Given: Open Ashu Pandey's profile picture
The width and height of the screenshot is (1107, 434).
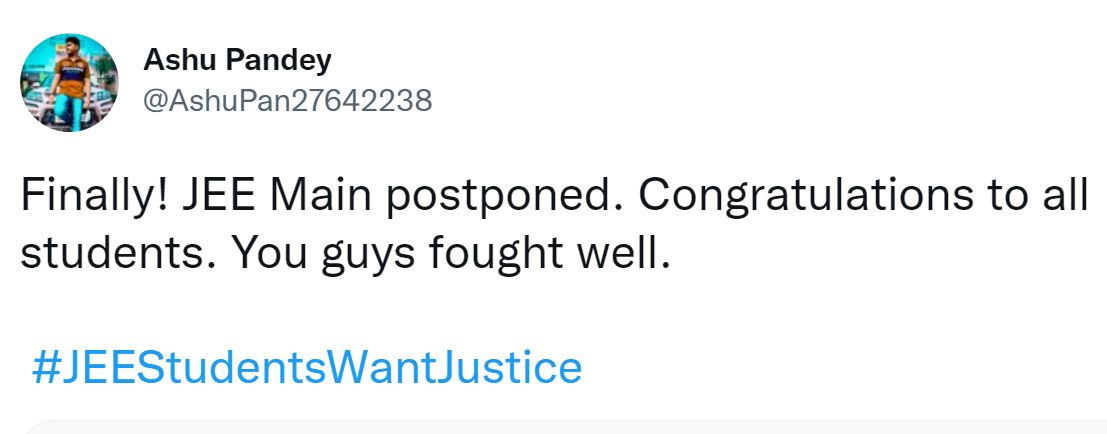Looking at the screenshot, I should pos(70,82).
